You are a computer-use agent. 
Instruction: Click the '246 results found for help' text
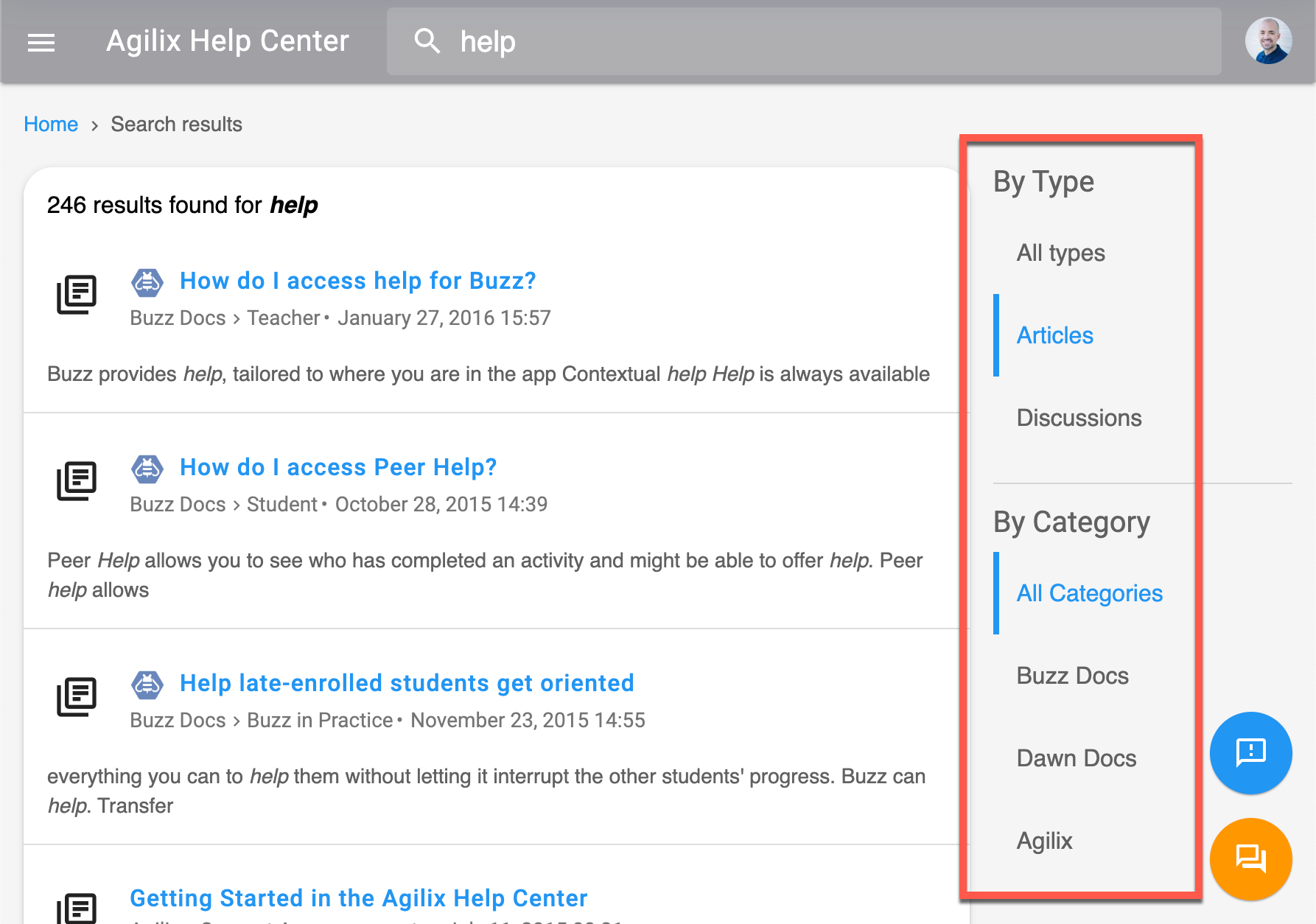(182, 205)
